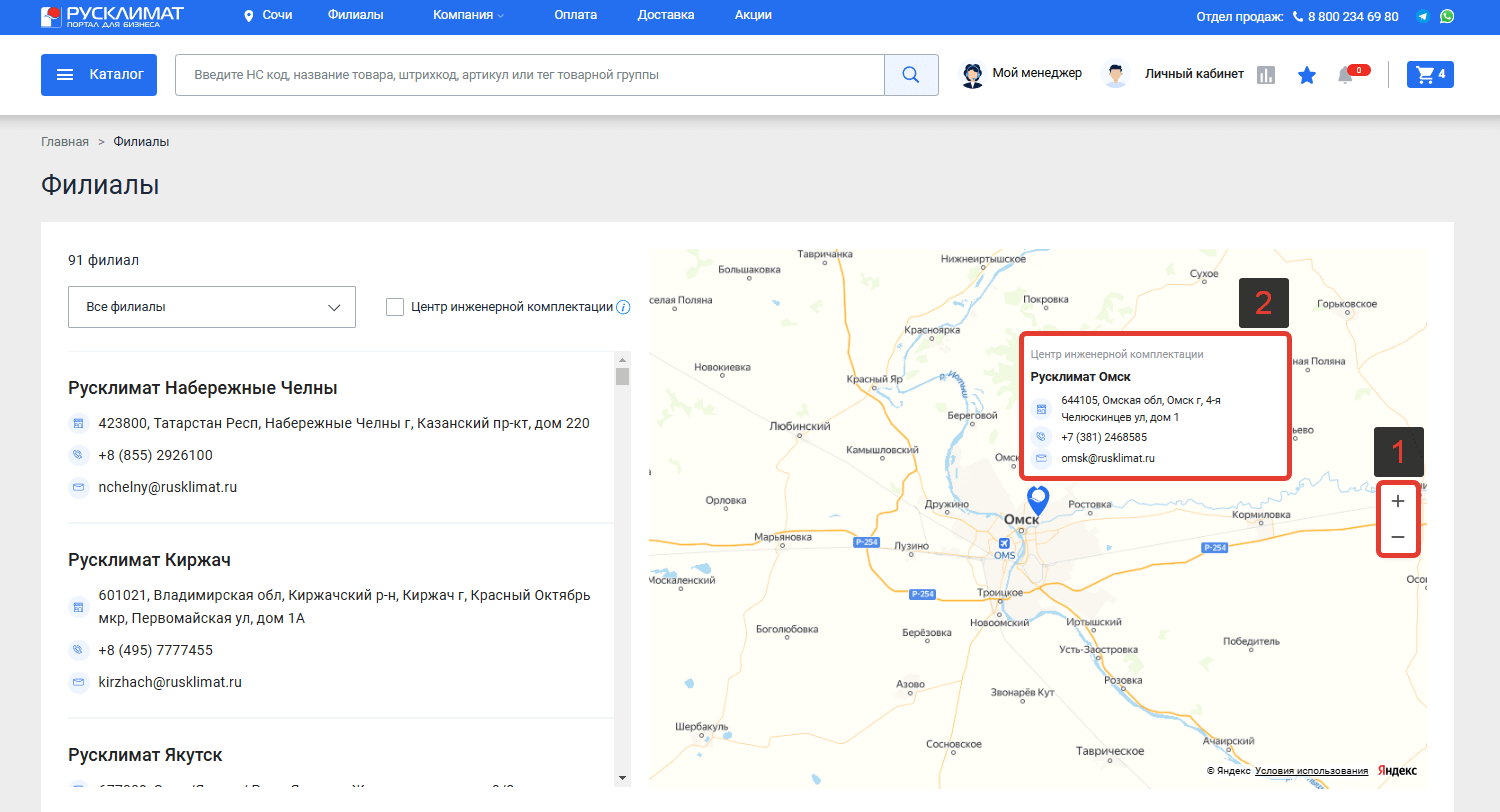Click email kirzhach@rusklimat.ru
This screenshot has height=812, width=1500.
click(170, 682)
